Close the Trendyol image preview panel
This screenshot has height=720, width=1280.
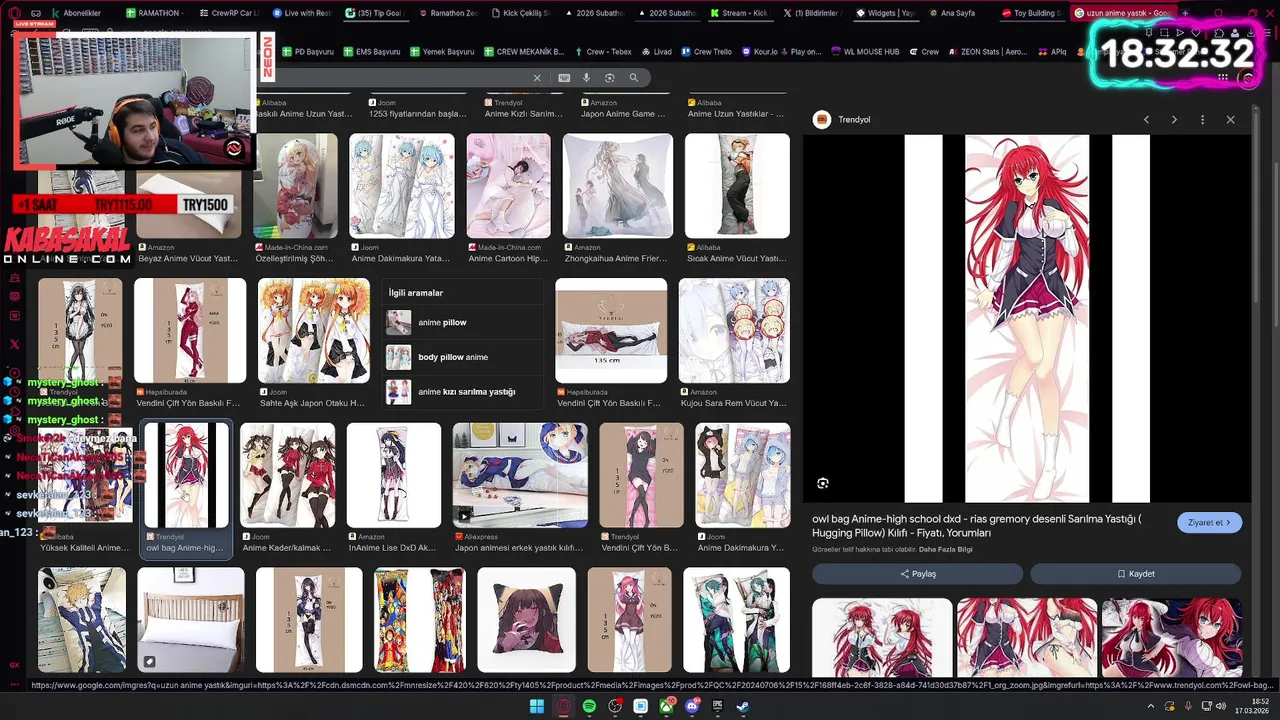[x=1230, y=120]
